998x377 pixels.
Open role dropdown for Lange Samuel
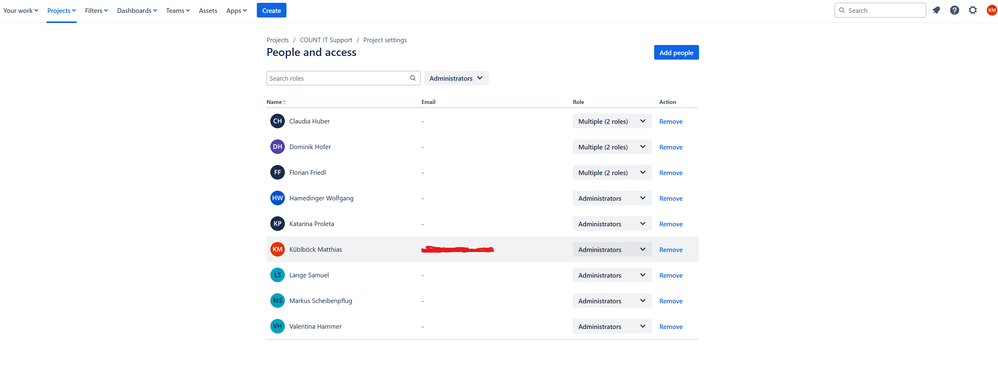coord(612,275)
